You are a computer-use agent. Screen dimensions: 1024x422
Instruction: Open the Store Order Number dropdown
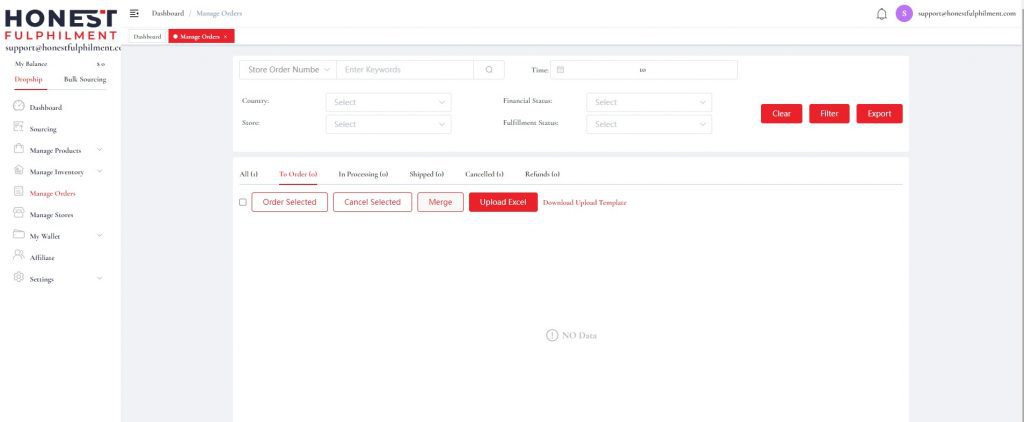click(x=287, y=70)
